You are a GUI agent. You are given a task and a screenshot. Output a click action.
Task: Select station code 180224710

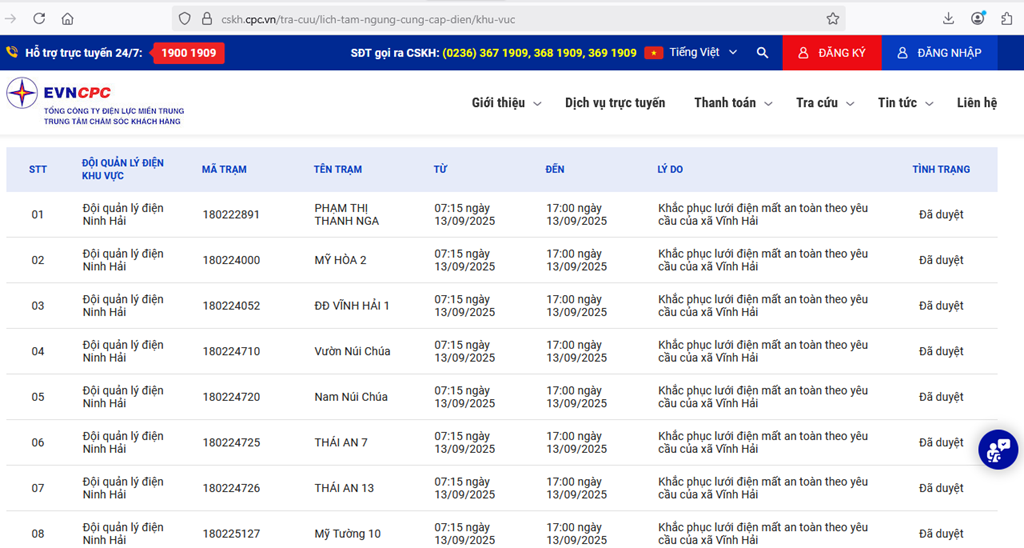[x=231, y=351]
